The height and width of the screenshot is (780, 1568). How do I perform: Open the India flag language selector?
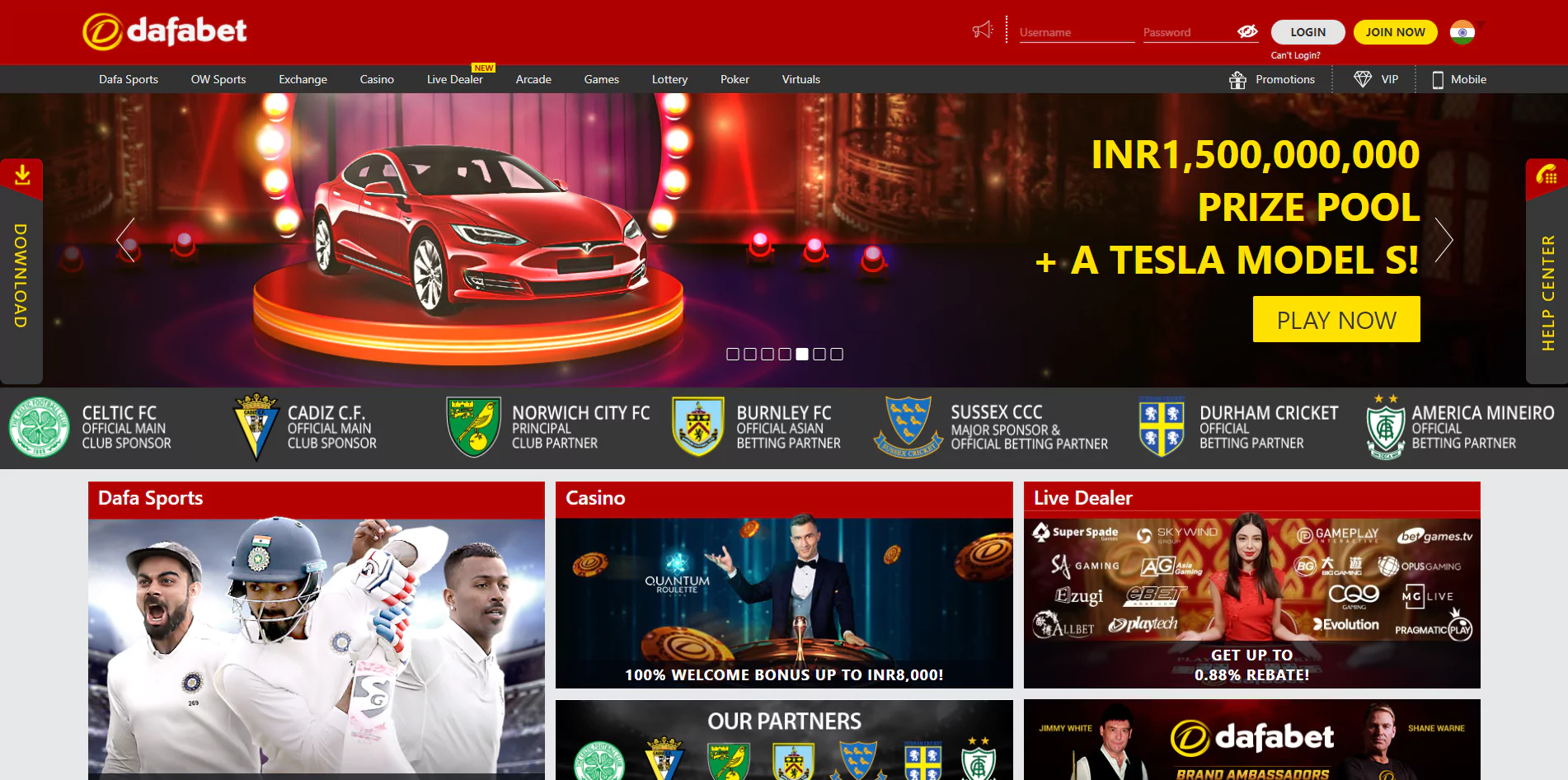[1462, 32]
